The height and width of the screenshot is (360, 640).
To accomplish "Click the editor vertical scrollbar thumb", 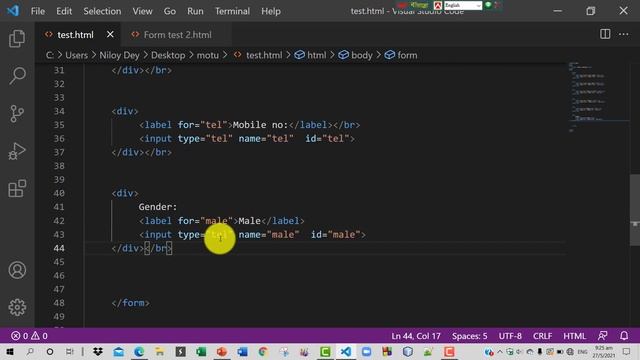I will click(x=635, y=210).
